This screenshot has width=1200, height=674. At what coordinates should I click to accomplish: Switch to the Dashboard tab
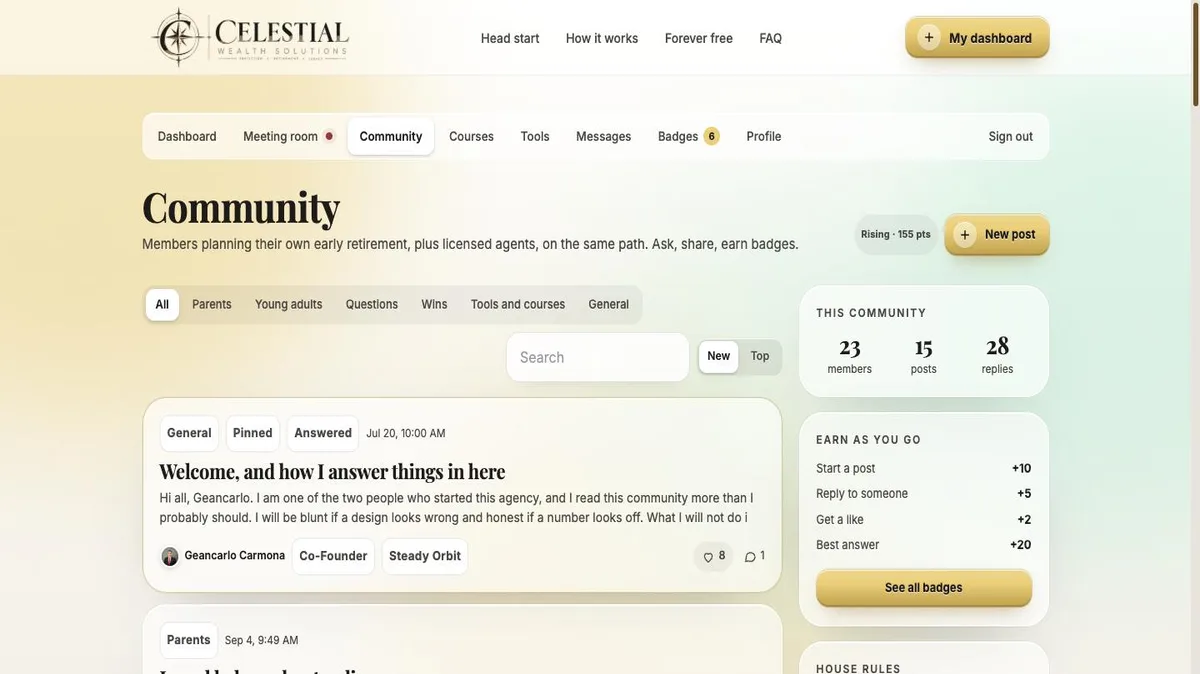coord(187,136)
